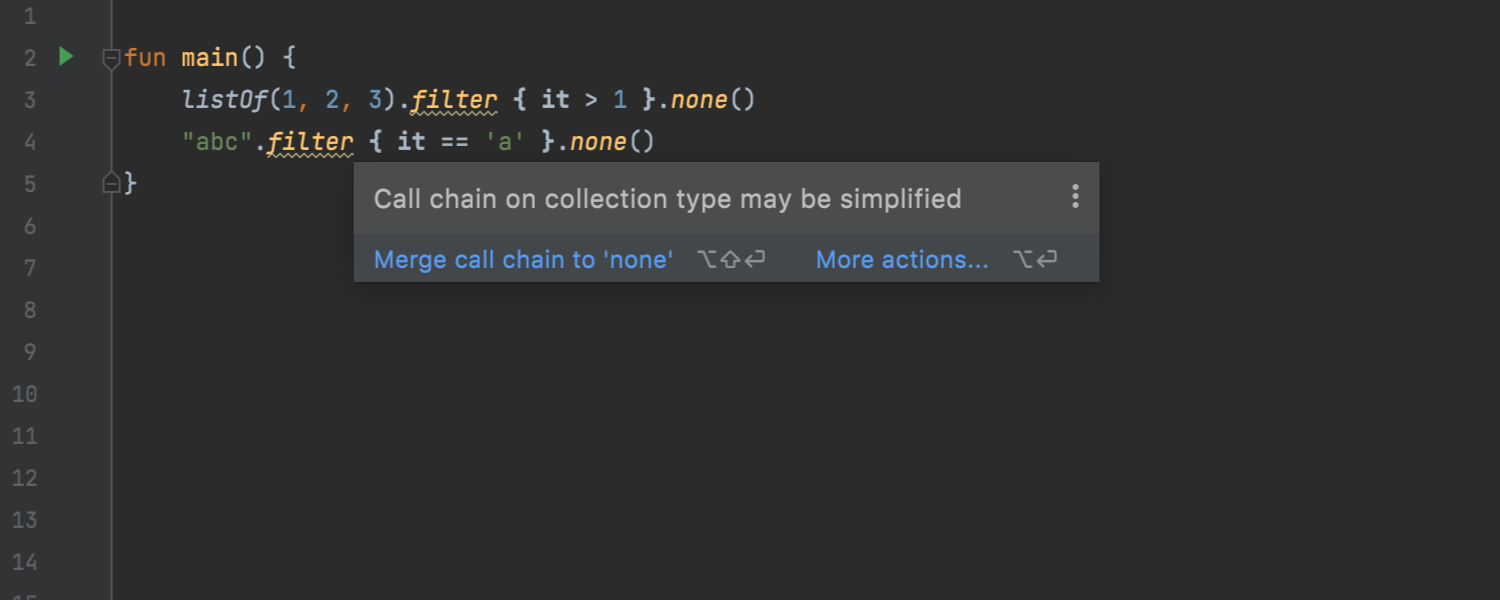The width and height of the screenshot is (1500, 600).
Task: Open the three-dot popup options menu
Action: coord(1075,196)
